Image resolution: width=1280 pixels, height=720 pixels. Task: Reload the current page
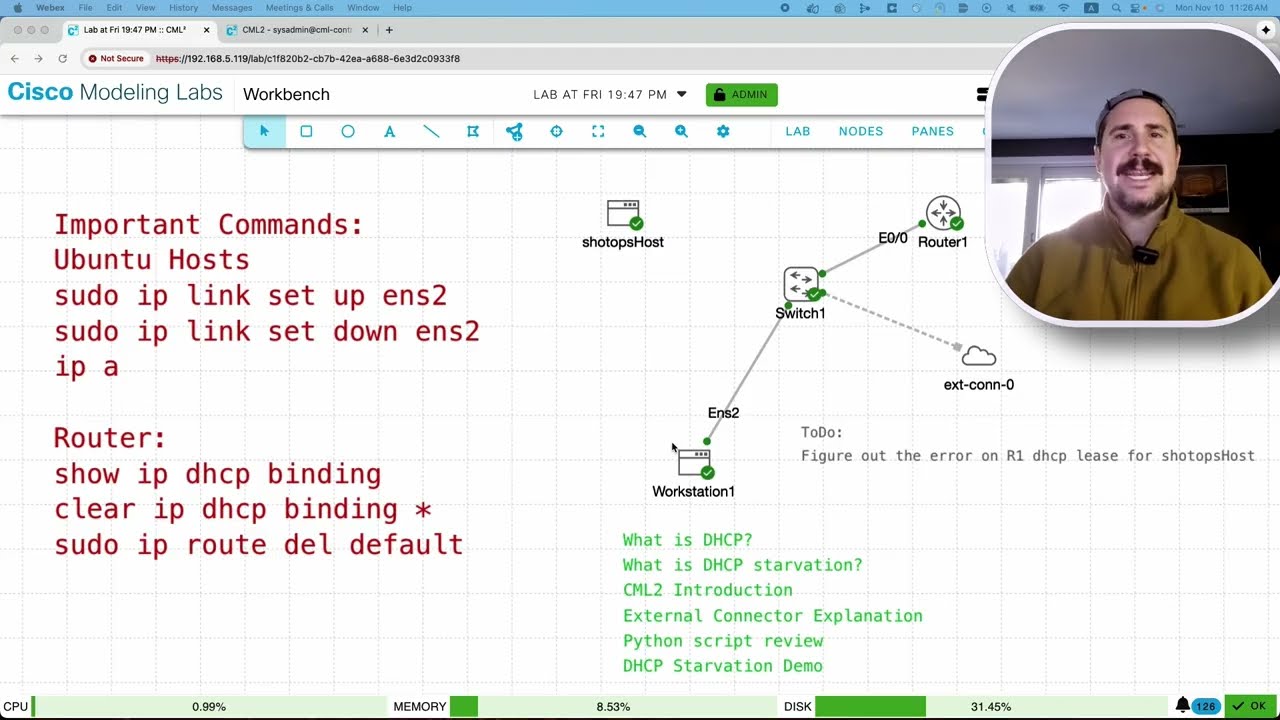62,59
